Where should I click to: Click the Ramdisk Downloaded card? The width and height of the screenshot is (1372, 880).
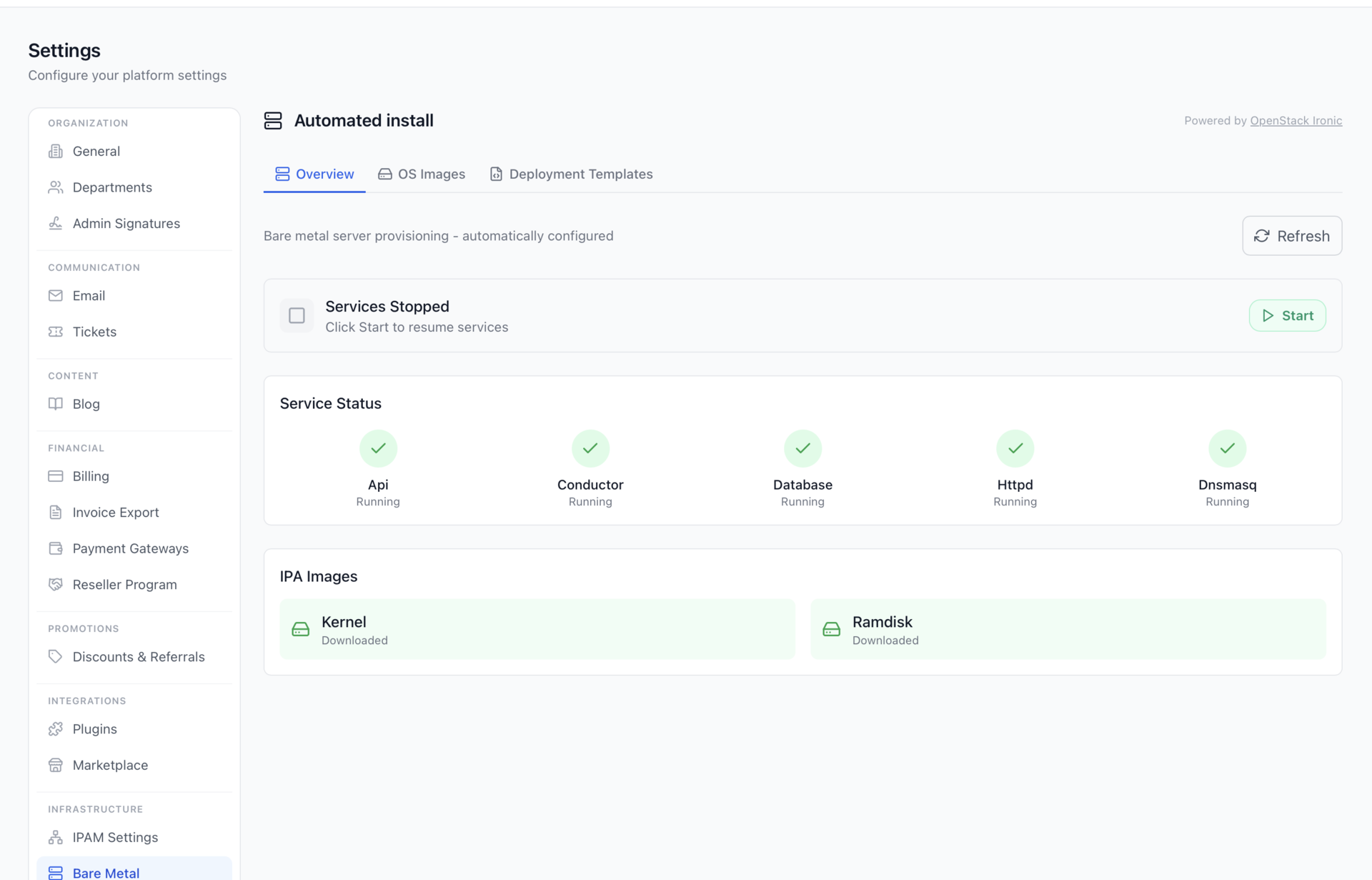[x=1068, y=629]
